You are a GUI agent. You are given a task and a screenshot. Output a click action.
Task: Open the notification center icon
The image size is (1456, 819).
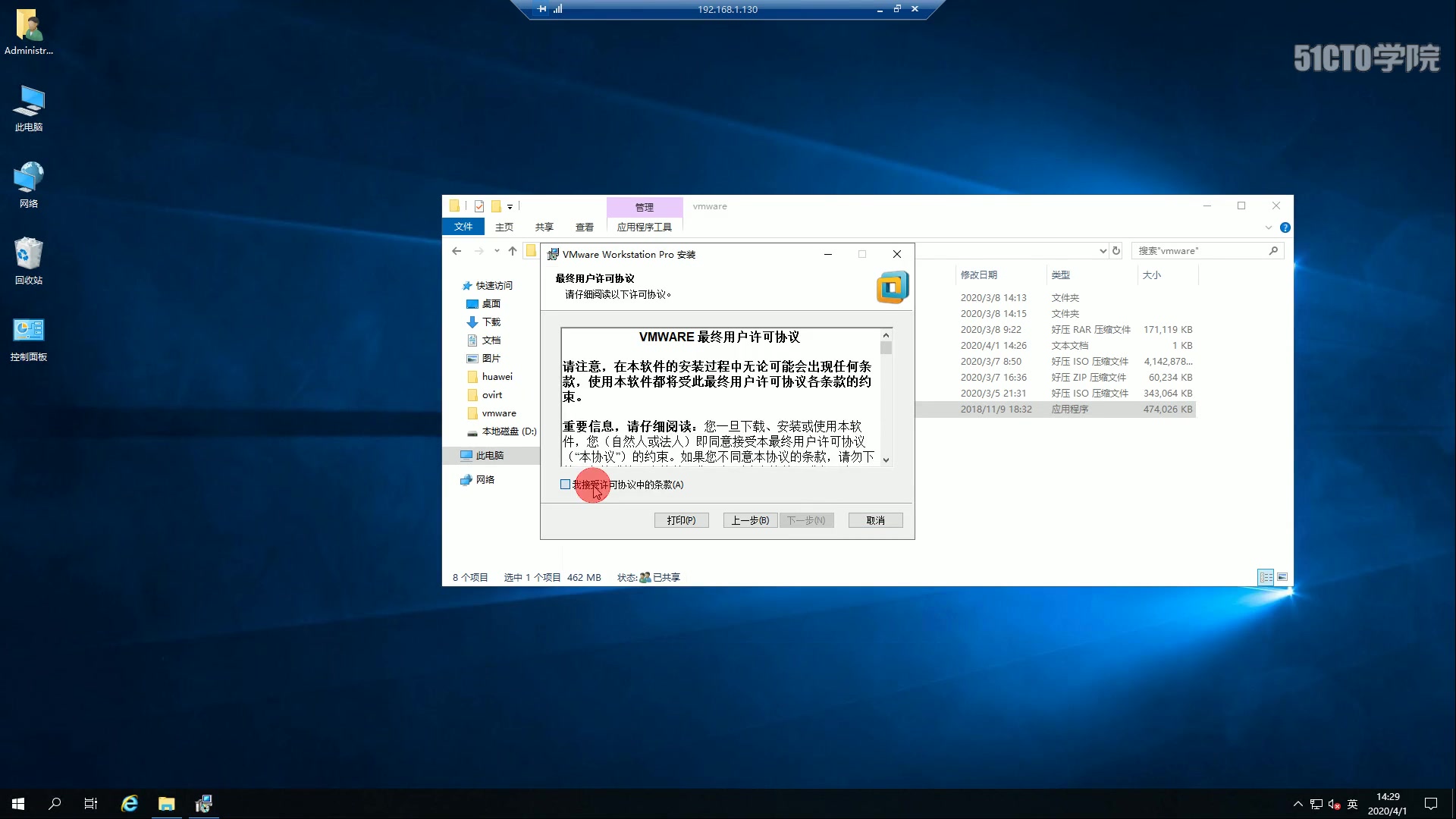click(1431, 804)
